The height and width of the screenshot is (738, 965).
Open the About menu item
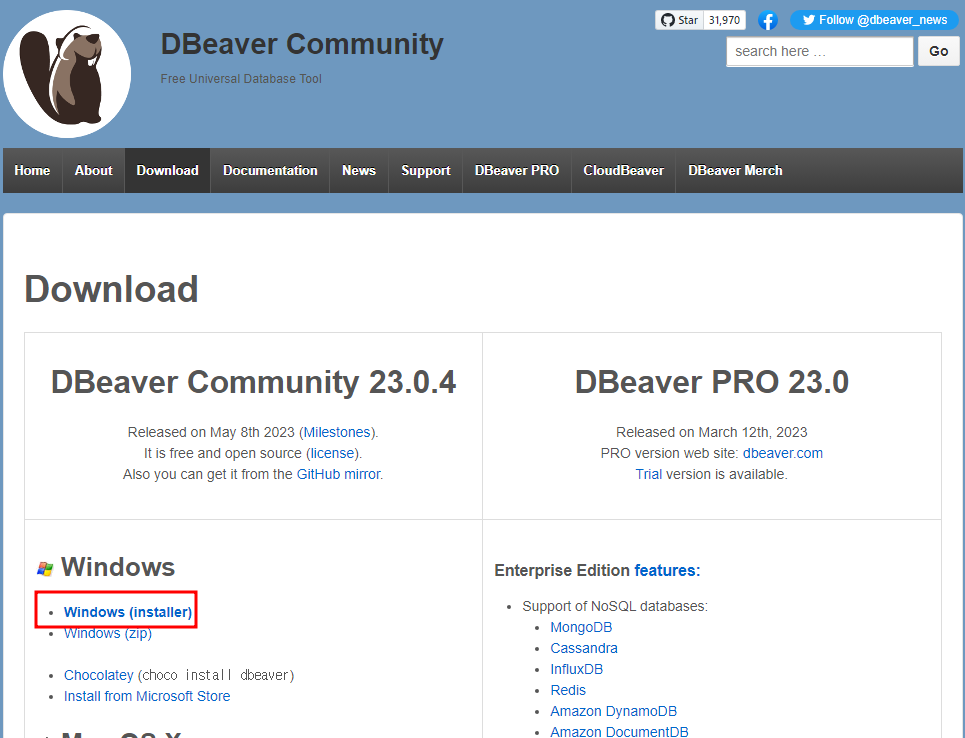tap(94, 170)
